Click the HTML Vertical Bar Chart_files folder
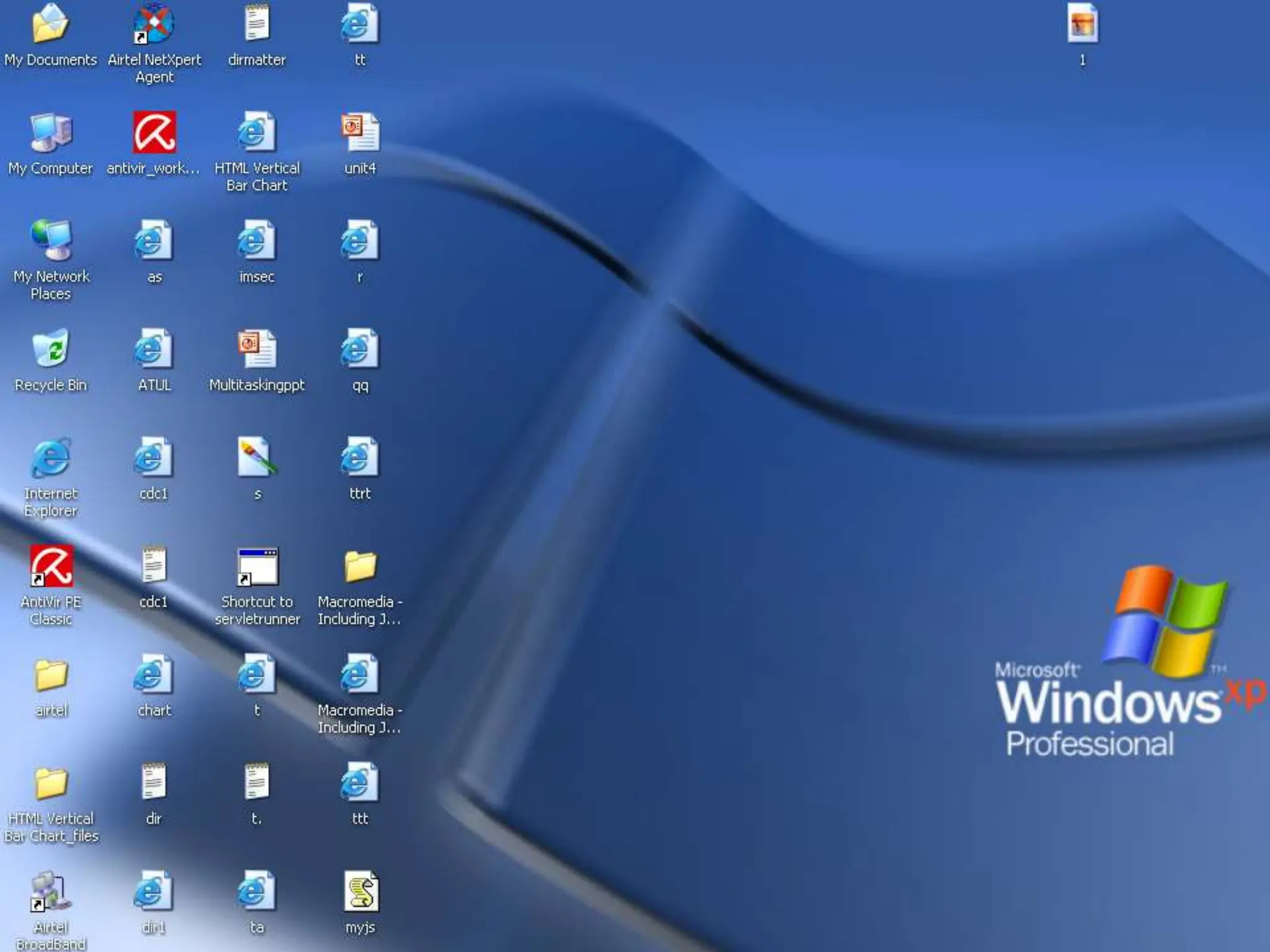The image size is (1270, 952). click(51, 784)
